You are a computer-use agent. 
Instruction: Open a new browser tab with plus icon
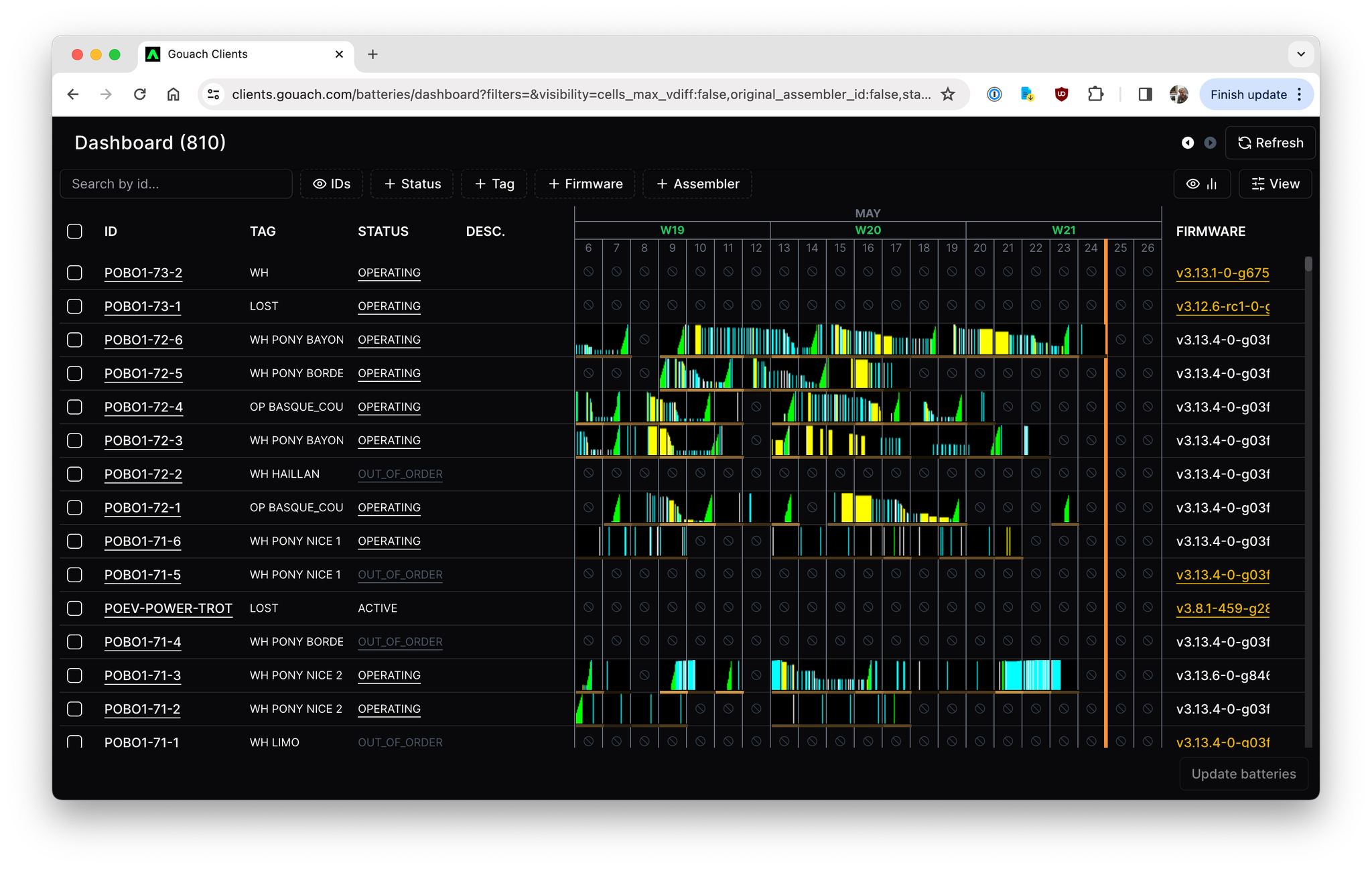(x=373, y=54)
